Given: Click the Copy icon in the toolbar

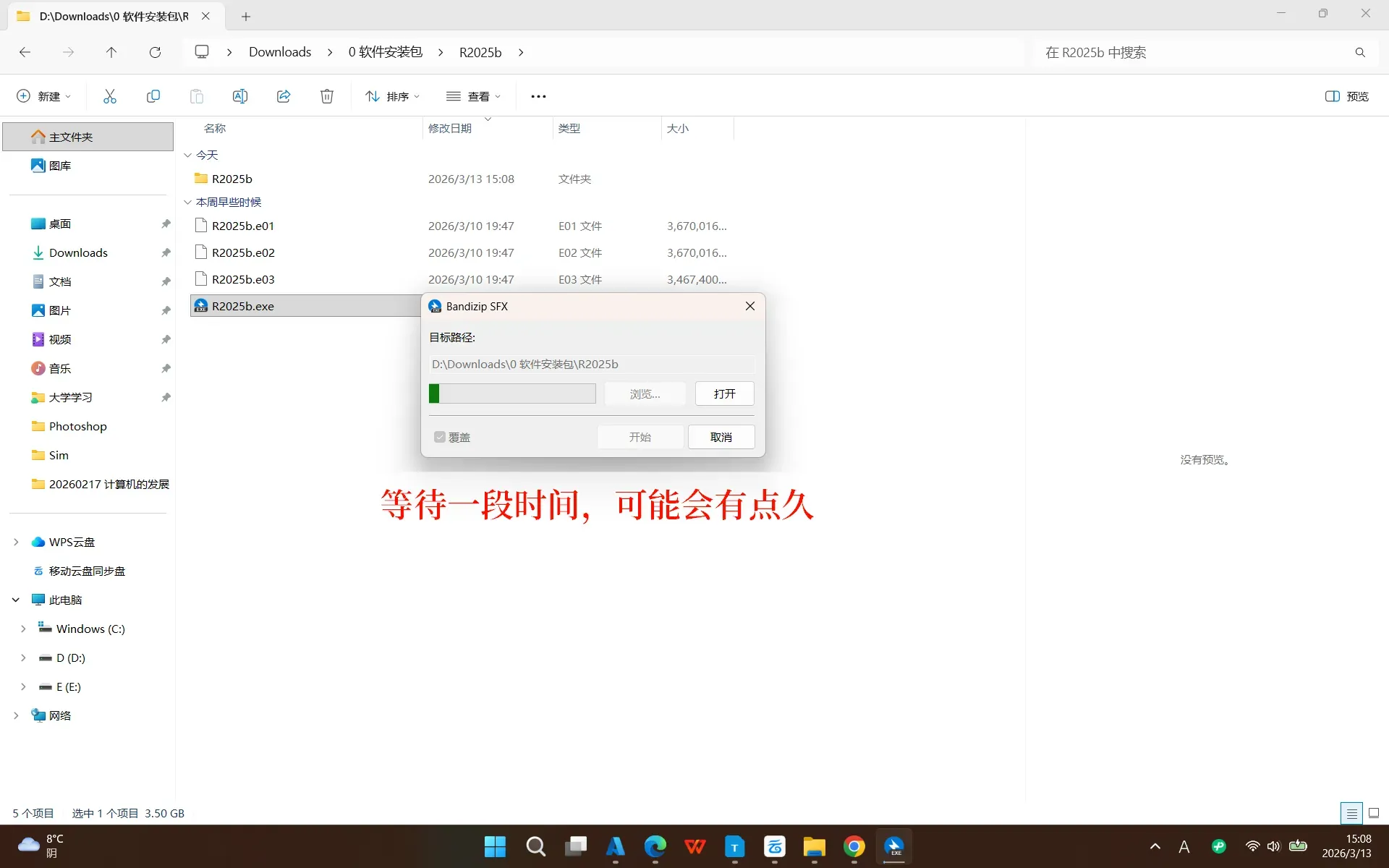Looking at the screenshot, I should point(153,95).
